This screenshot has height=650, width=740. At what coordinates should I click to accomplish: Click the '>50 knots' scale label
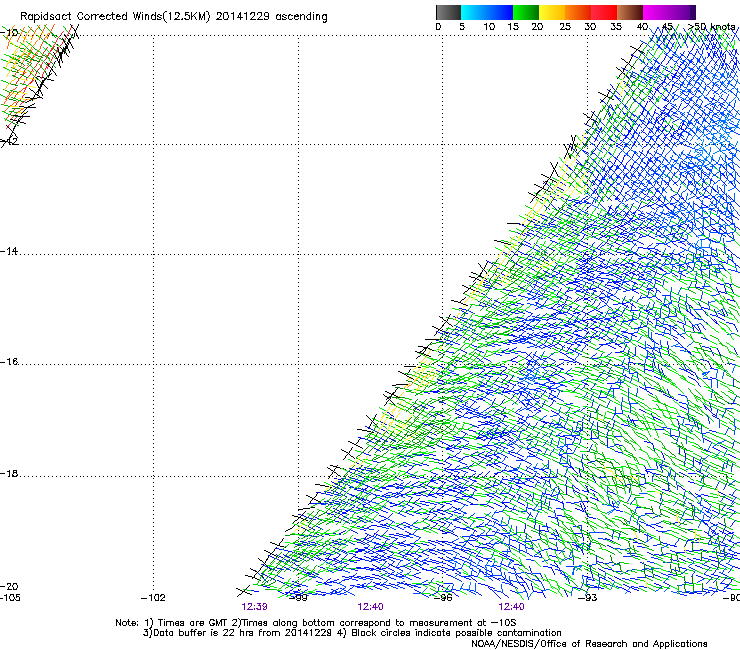click(x=712, y=27)
